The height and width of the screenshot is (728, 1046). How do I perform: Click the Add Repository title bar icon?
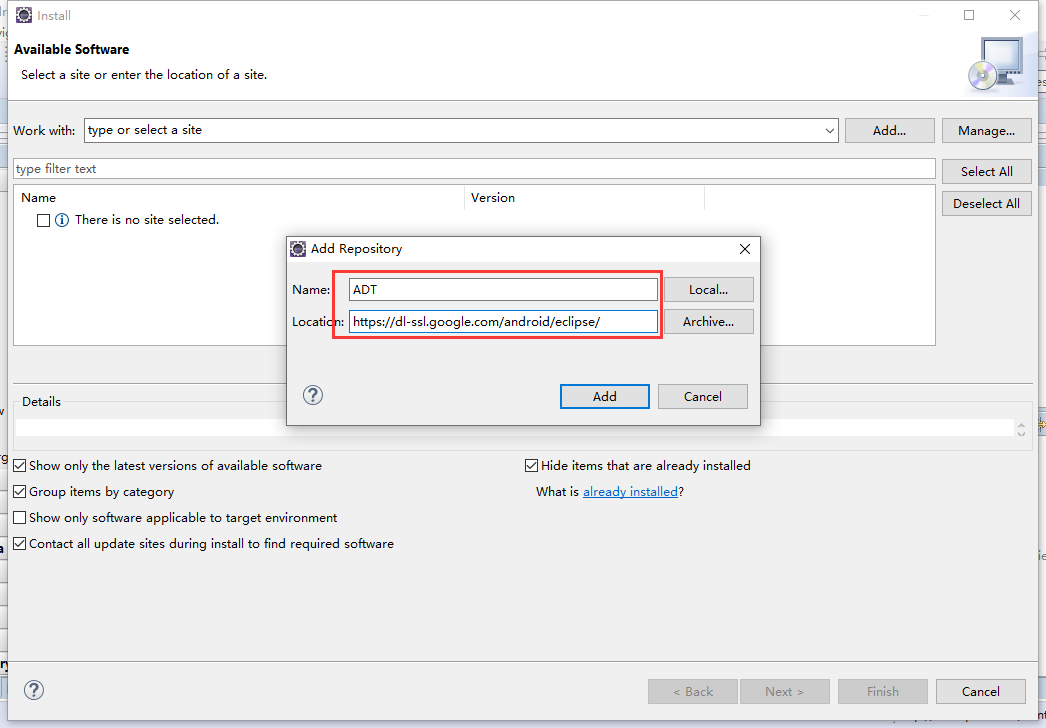[298, 248]
